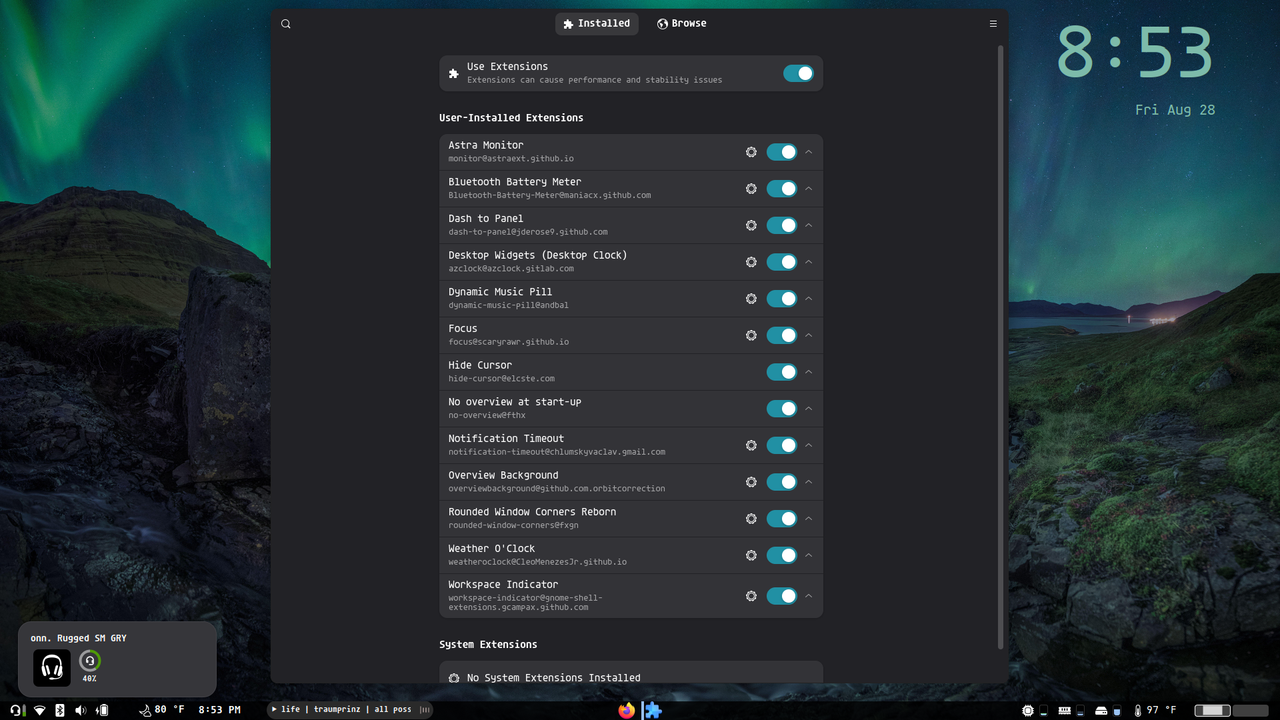Click the RAM memory monitor icon
The height and width of the screenshot is (720, 1280).
(1065, 710)
